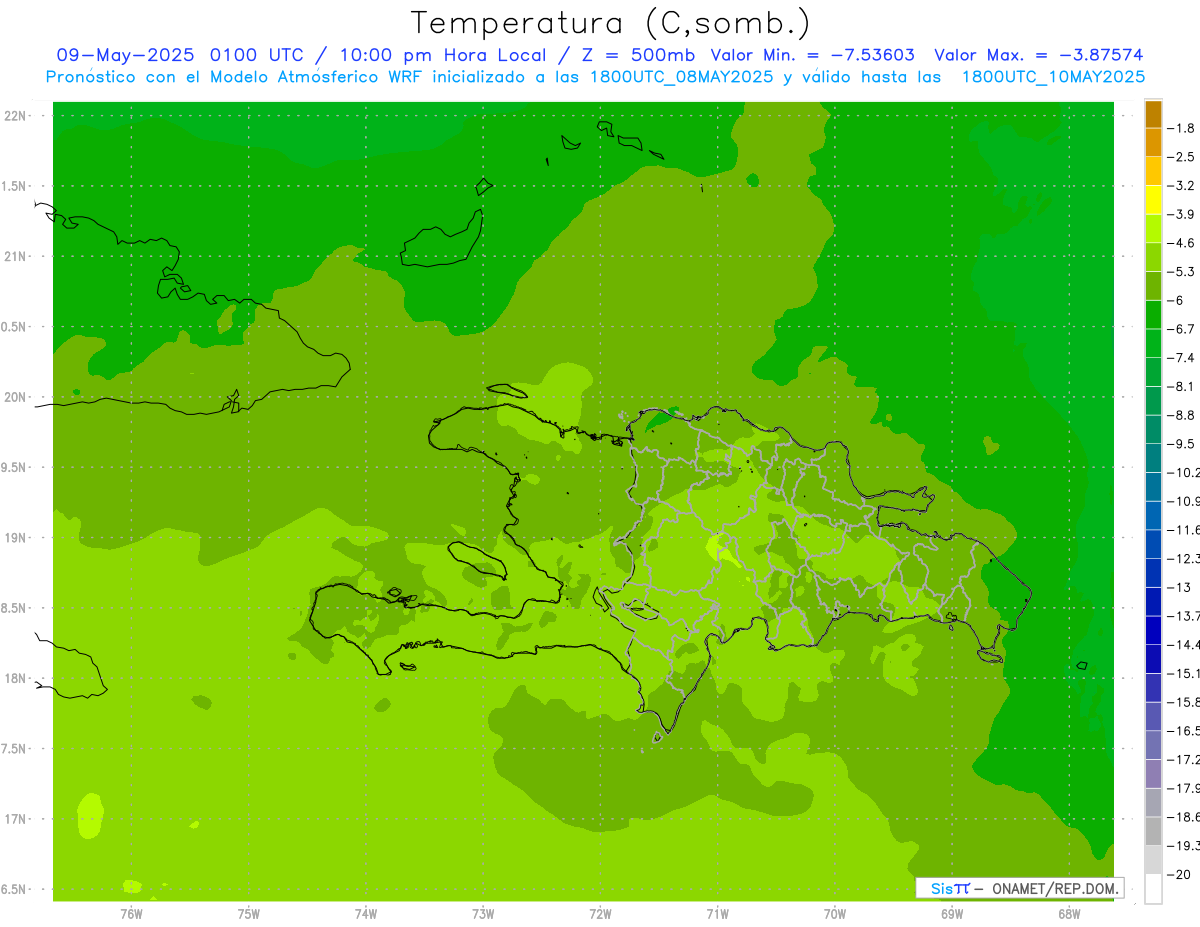Click the '09-May-2025' date text
The image size is (1200, 927).
click(126, 55)
